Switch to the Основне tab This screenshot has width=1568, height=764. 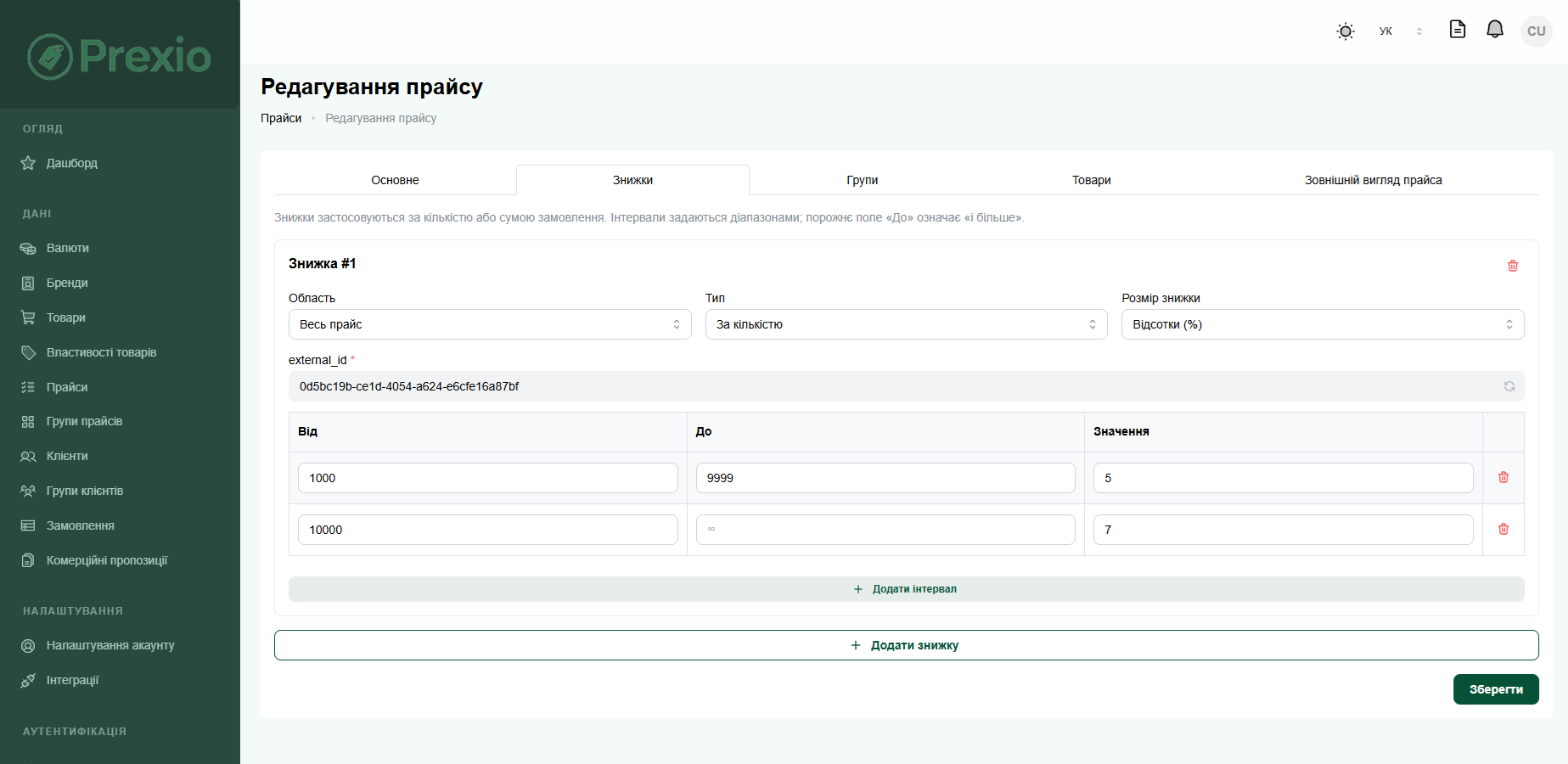(x=395, y=180)
